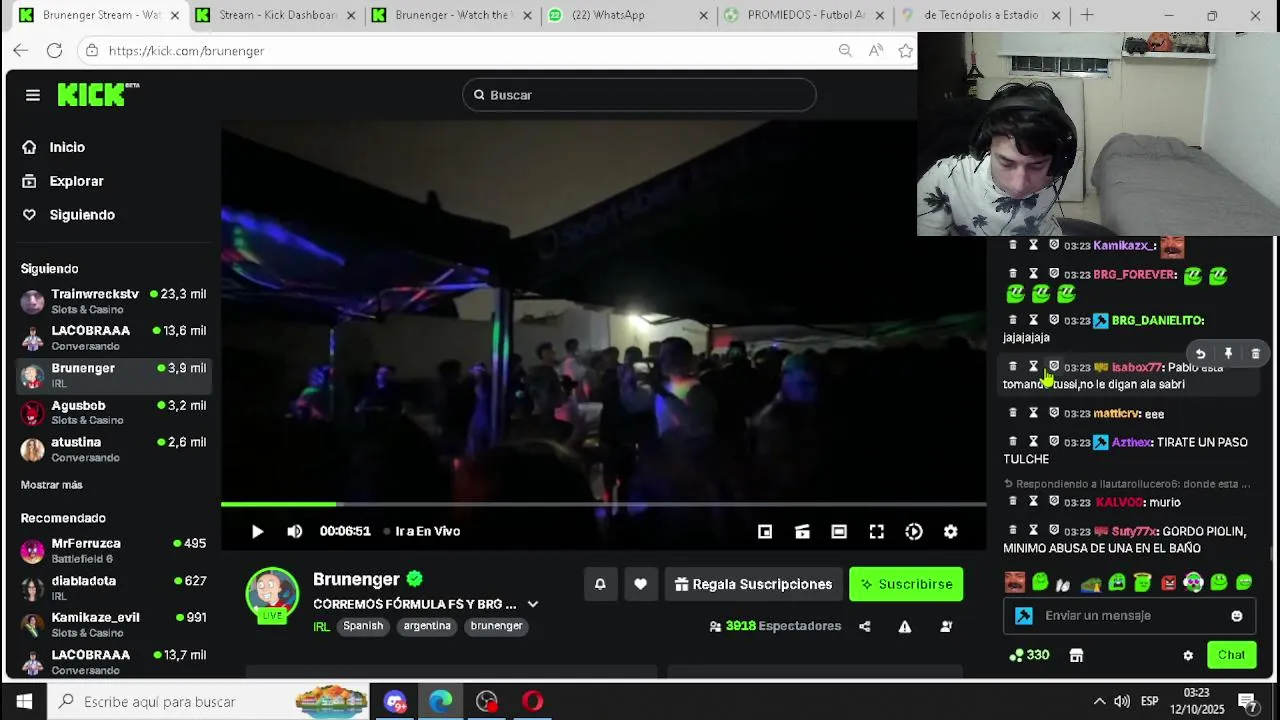The height and width of the screenshot is (720, 1280).
Task: Open the Kick hamburger menu
Action: click(x=33, y=95)
